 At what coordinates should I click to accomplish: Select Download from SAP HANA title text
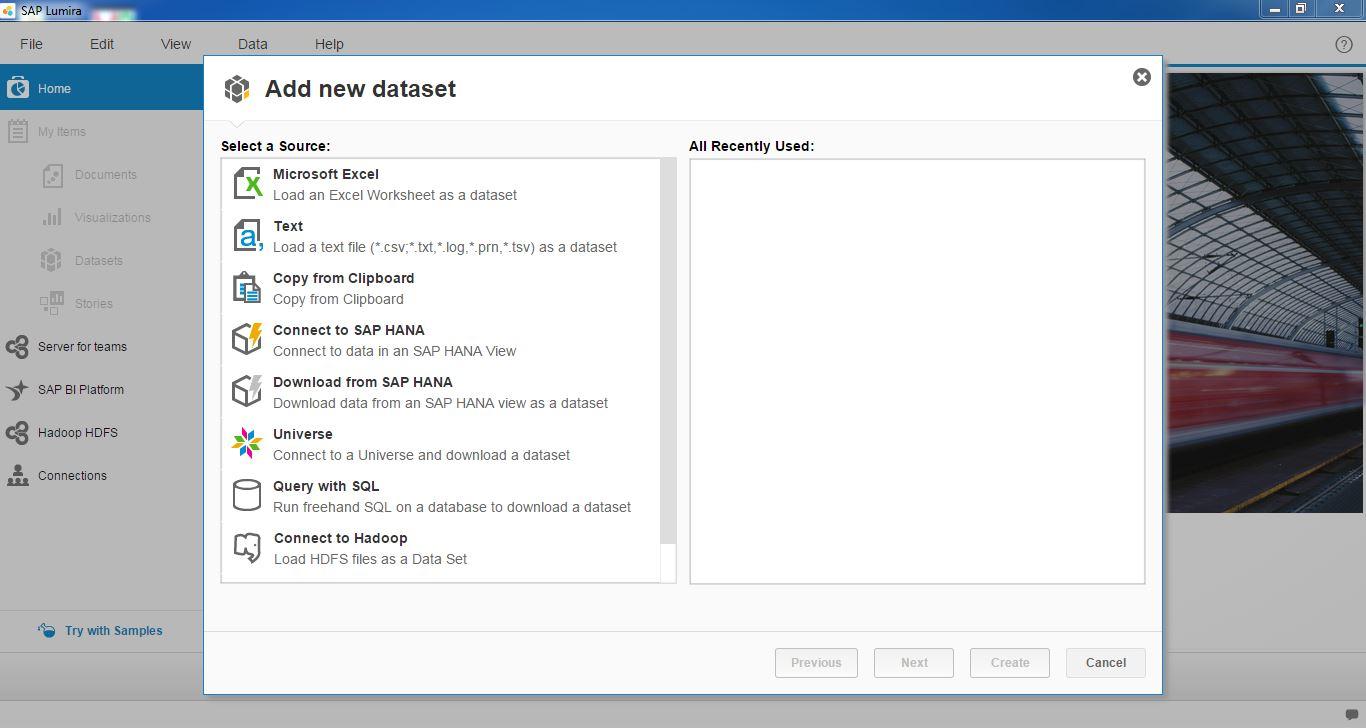point(363,382)
